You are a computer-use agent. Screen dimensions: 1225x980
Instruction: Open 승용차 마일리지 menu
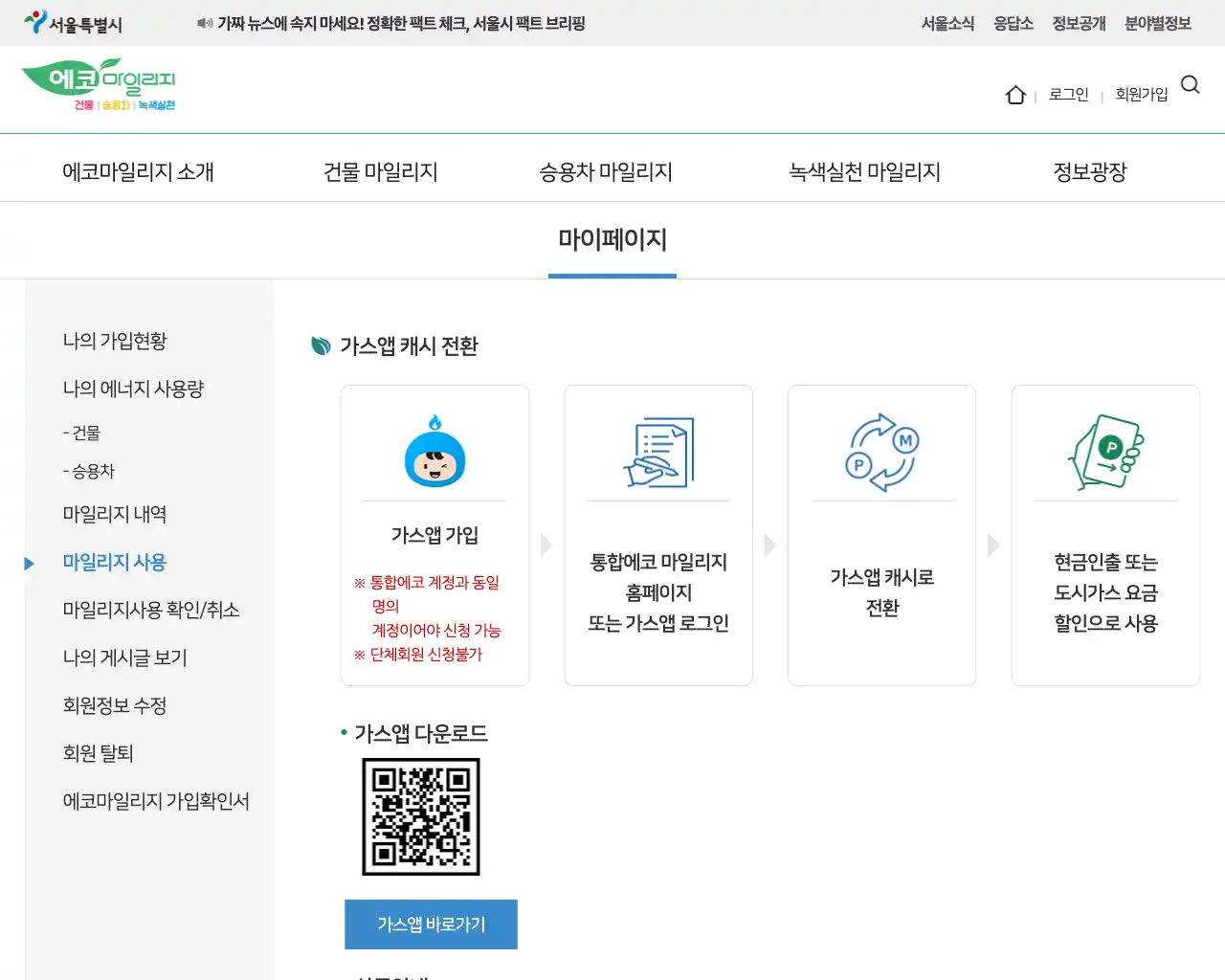pos(606,172)
